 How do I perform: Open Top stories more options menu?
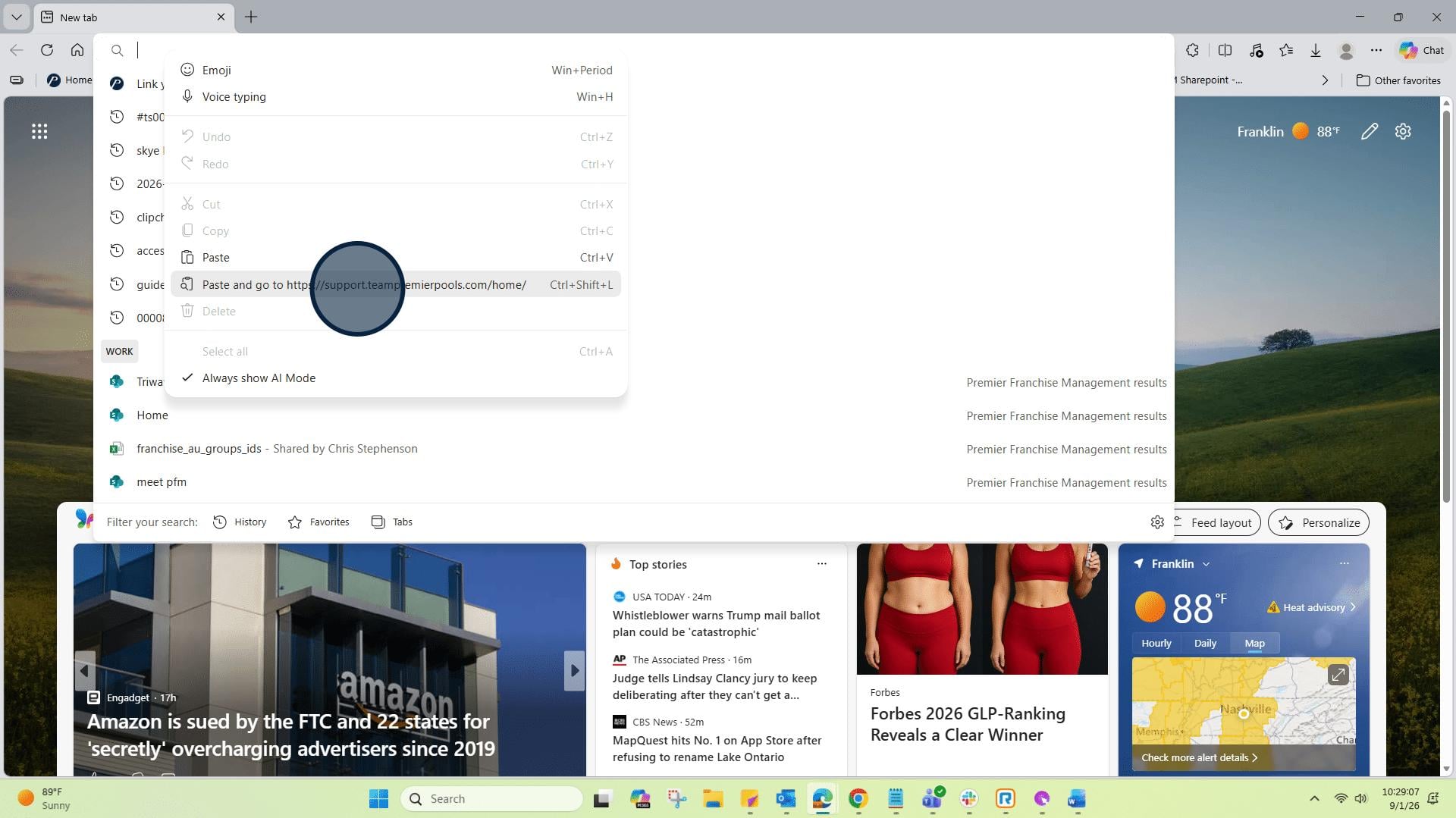821,564
